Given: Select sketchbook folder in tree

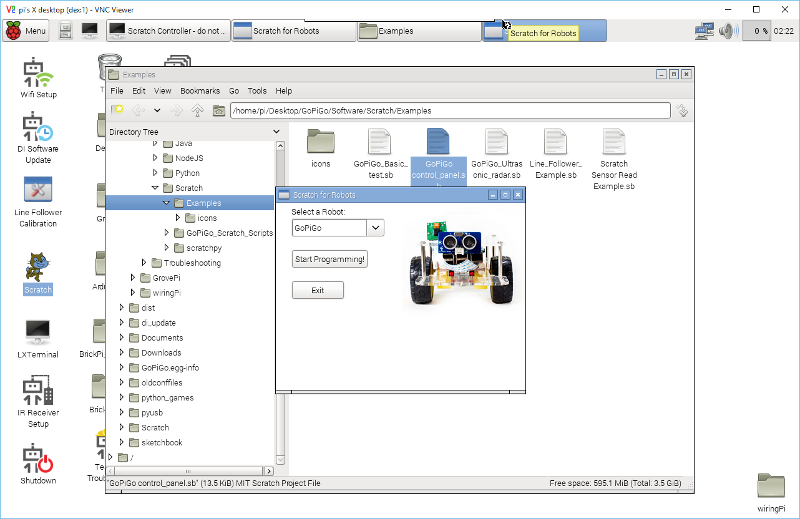Looking at the screenshot, I should tap(161, 442).
